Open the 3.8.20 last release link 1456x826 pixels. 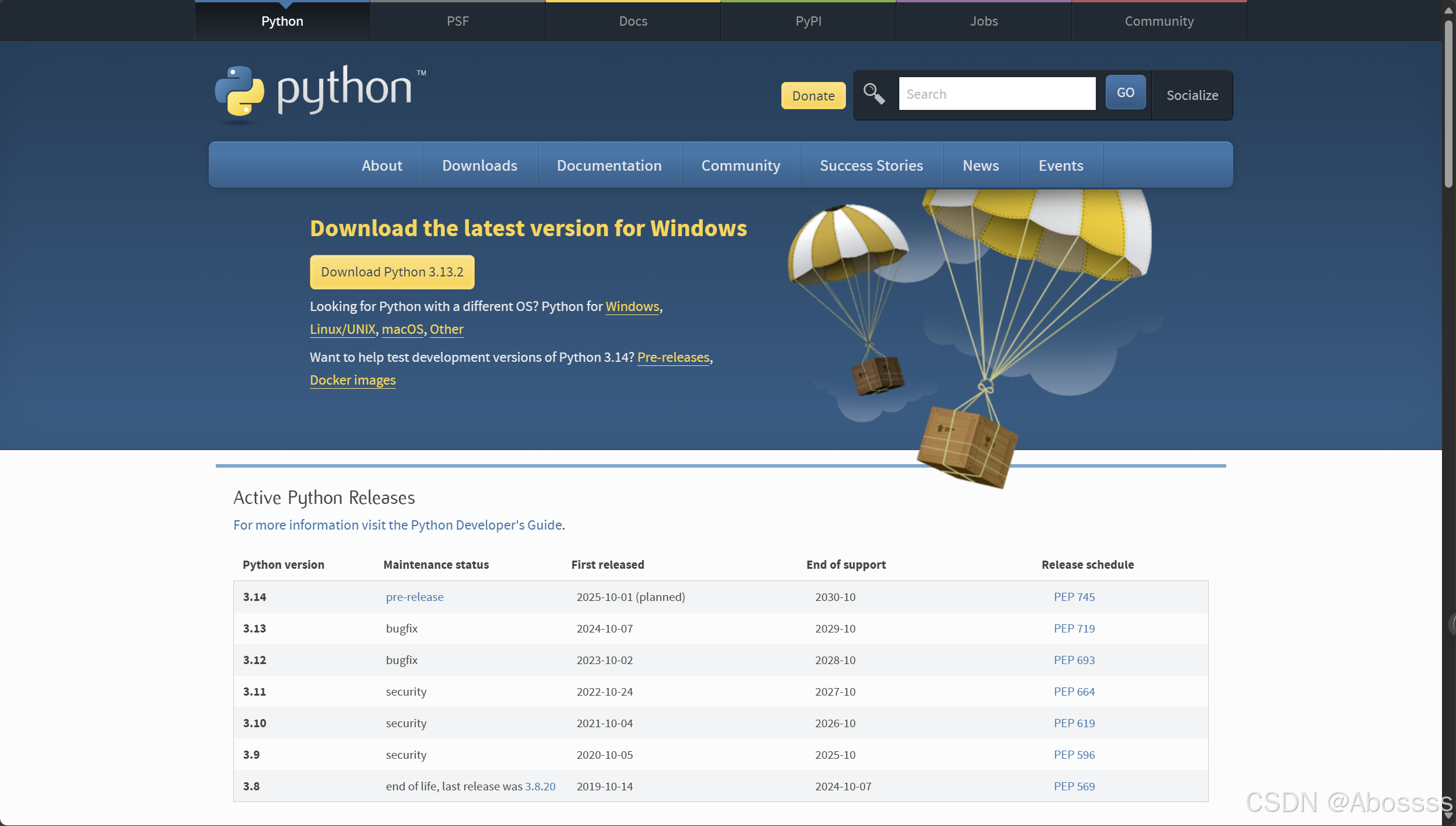point(540,786)
